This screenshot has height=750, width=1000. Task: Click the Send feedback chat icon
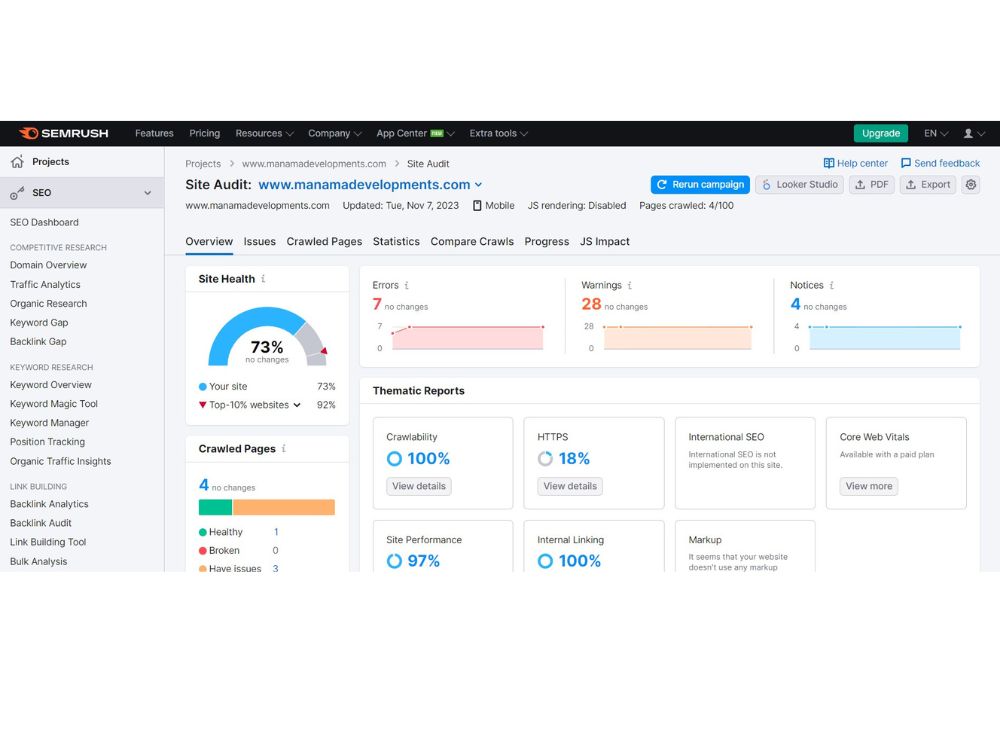coord(906,163)
